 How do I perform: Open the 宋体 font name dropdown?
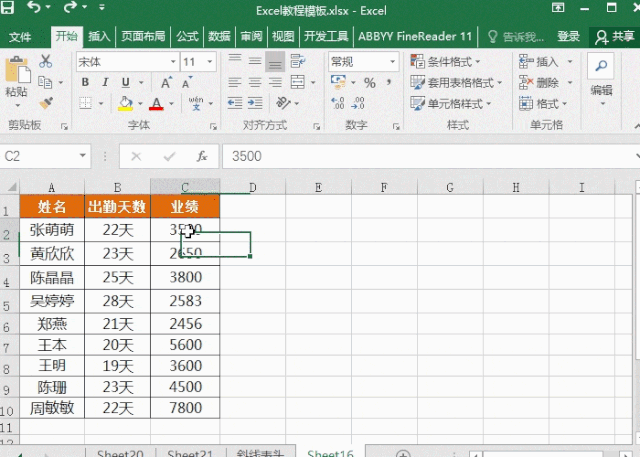(x=173, y=62)
